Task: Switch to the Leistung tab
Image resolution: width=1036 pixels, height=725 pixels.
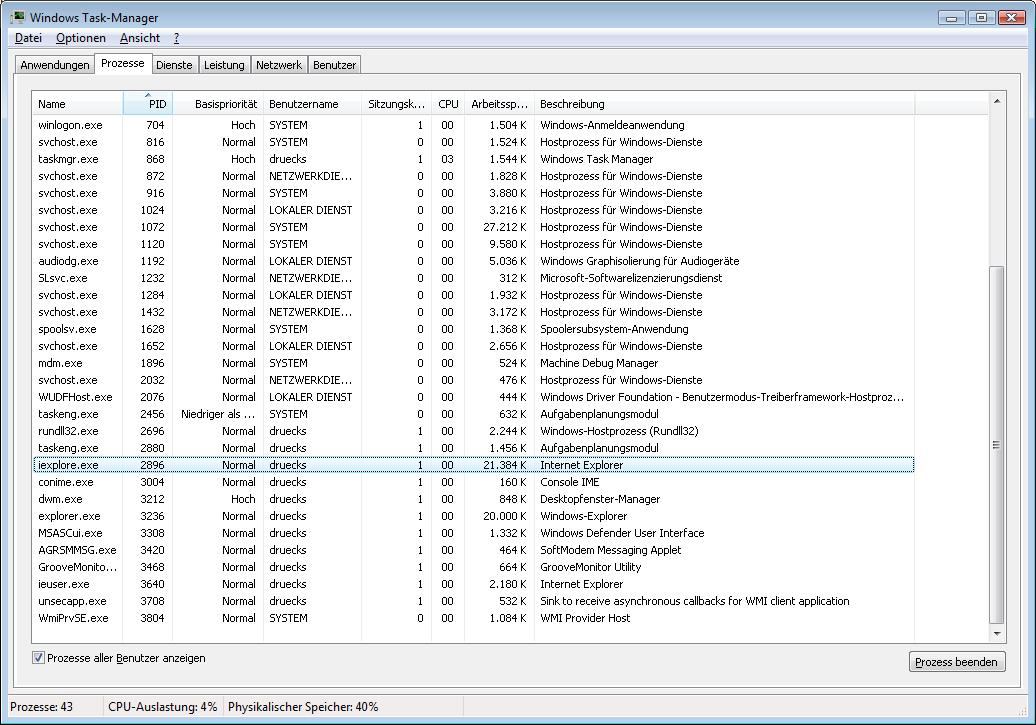Action: [224, 65]
